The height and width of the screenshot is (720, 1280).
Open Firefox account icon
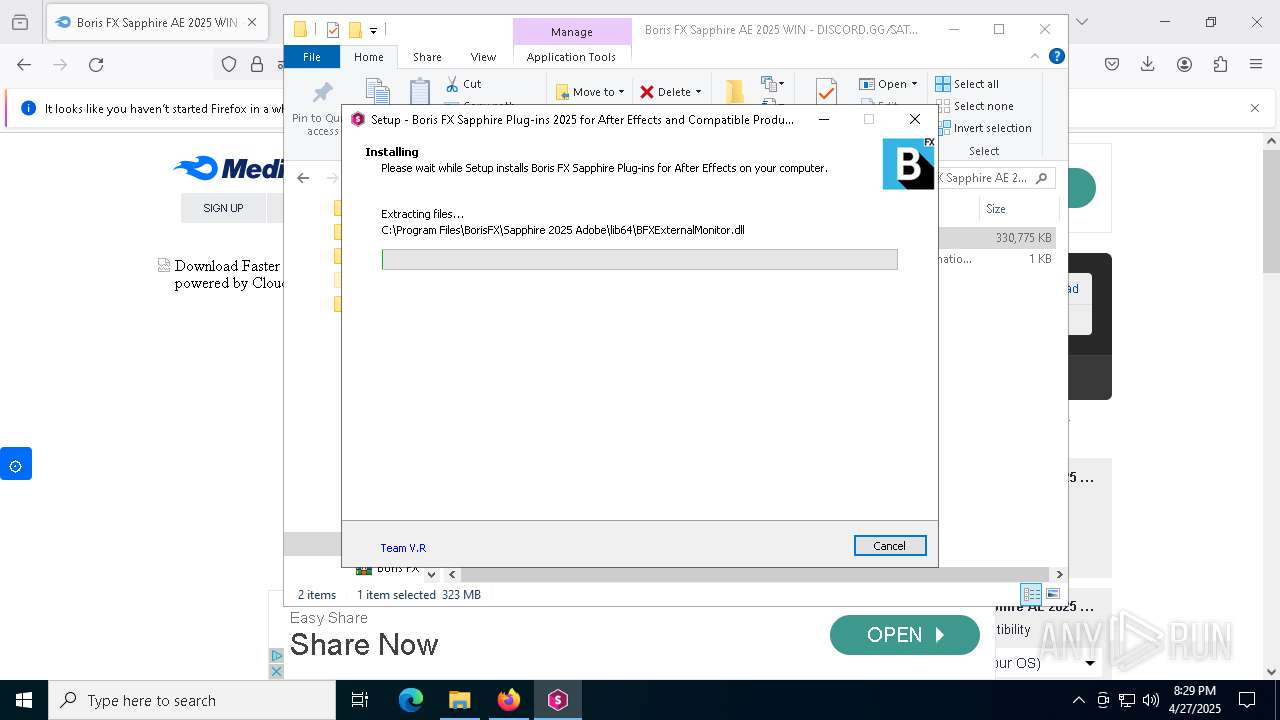pyautogui.click(x=1184, y=65)
